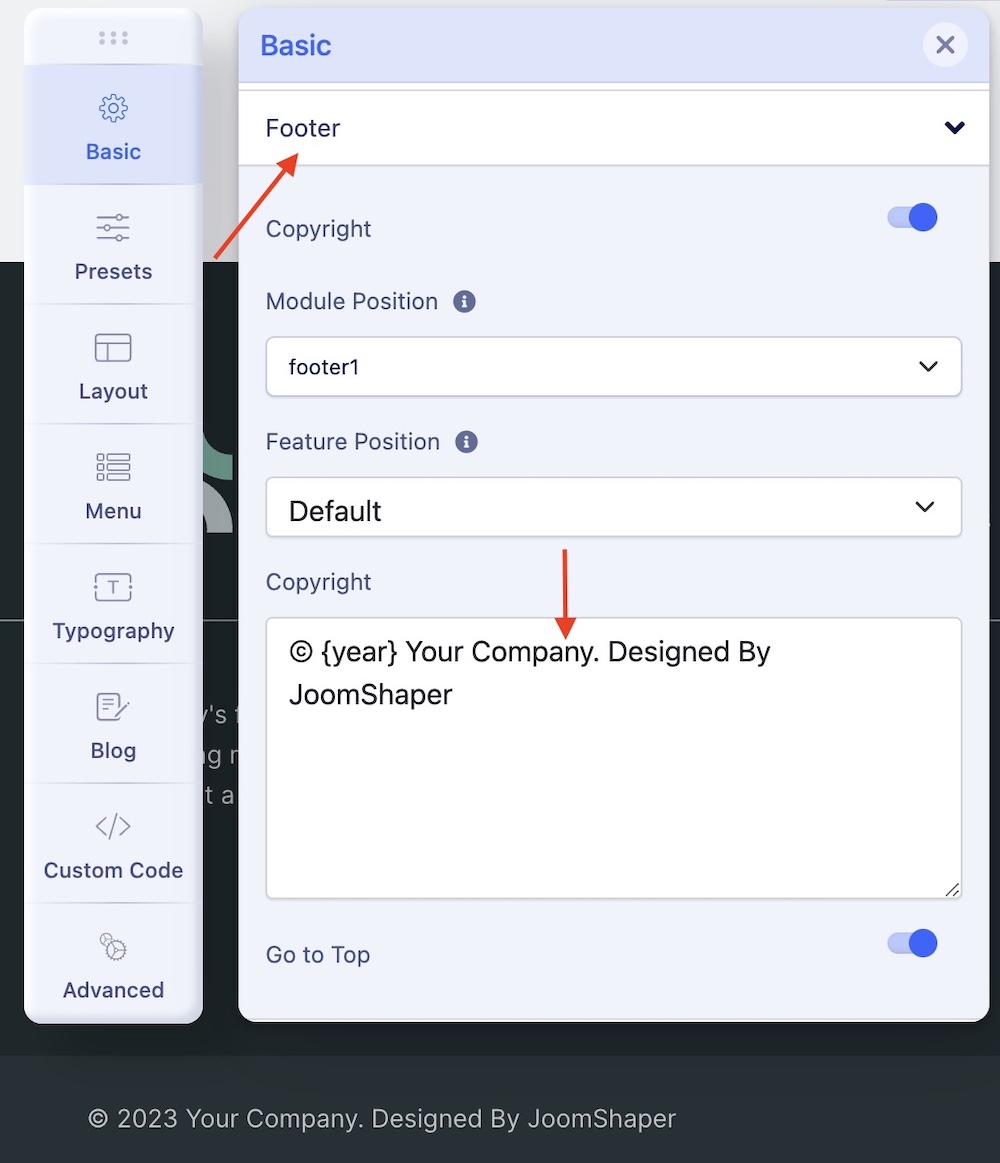Open the Module Position footer1 dropdown
This screenshot has height=1163, width=1000.
pos(613,367)
